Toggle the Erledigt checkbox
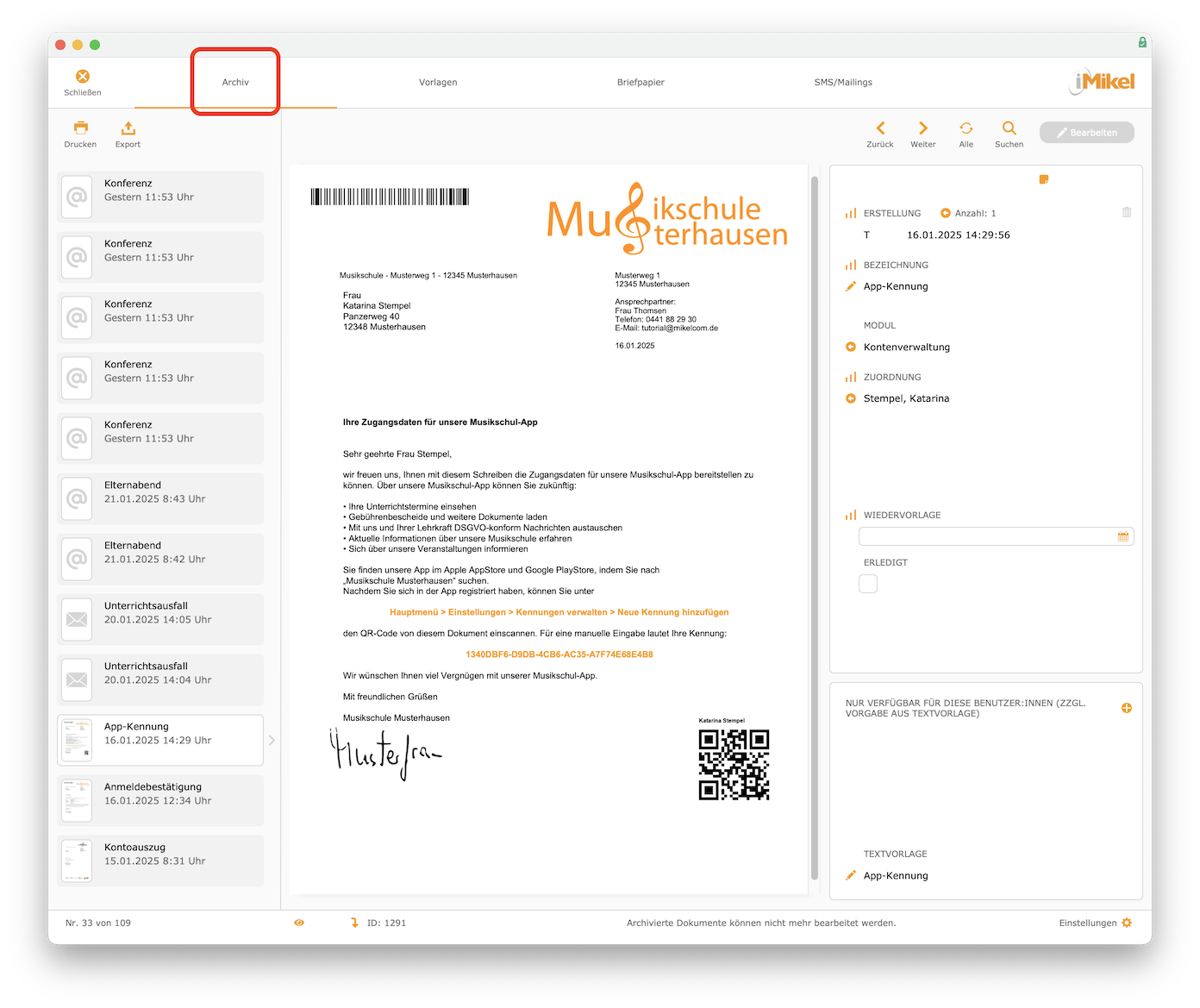This screenshot has height=1008, width=1200. [868, 584]
